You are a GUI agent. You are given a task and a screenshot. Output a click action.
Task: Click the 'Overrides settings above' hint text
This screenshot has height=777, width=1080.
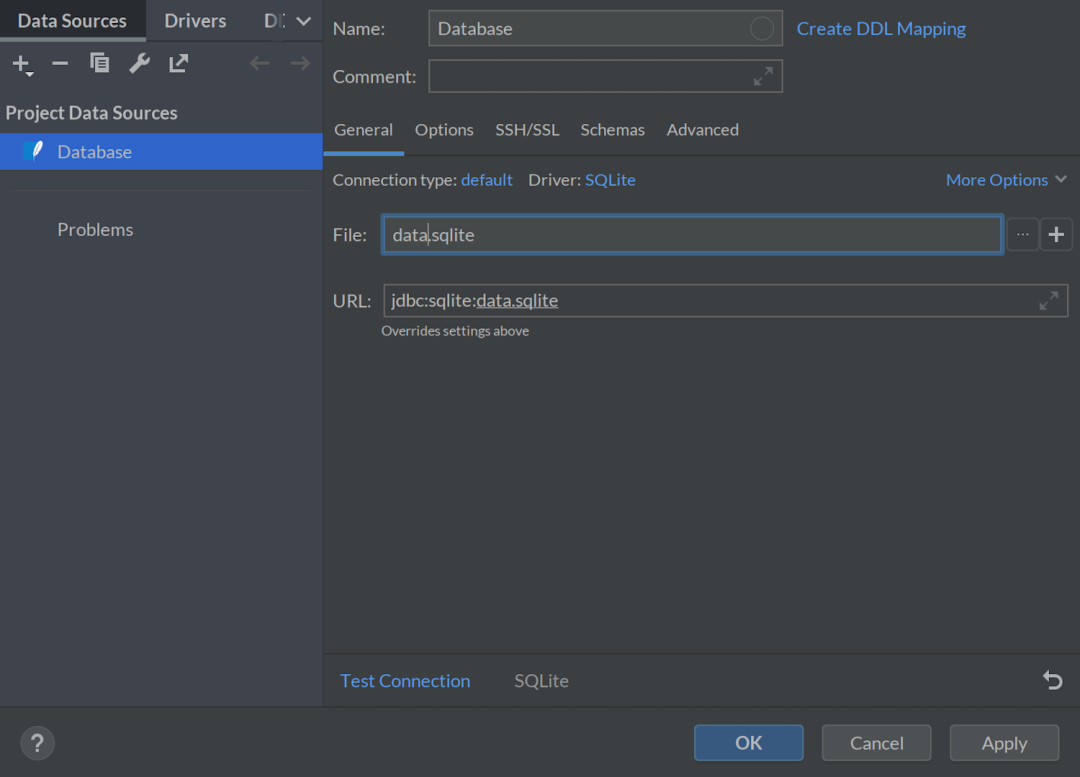pos(455,331)
